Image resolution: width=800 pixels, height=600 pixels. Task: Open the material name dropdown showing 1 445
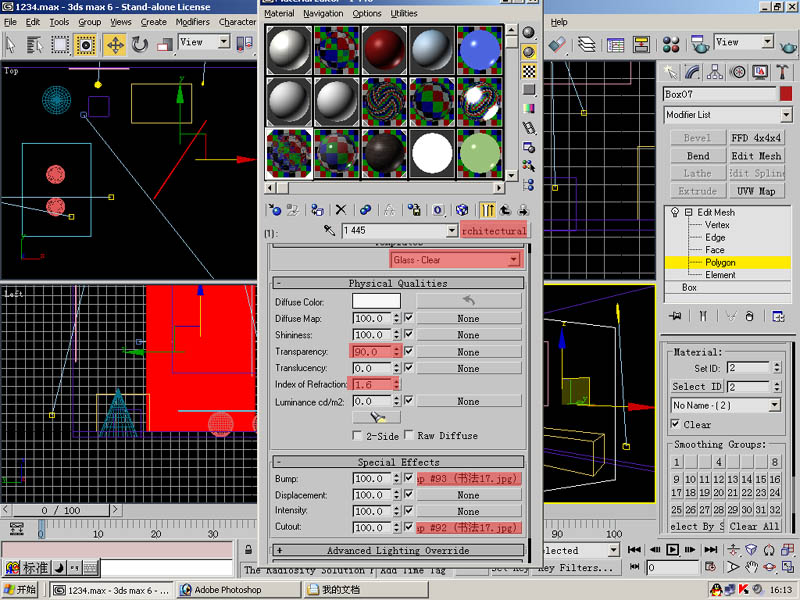452,231
